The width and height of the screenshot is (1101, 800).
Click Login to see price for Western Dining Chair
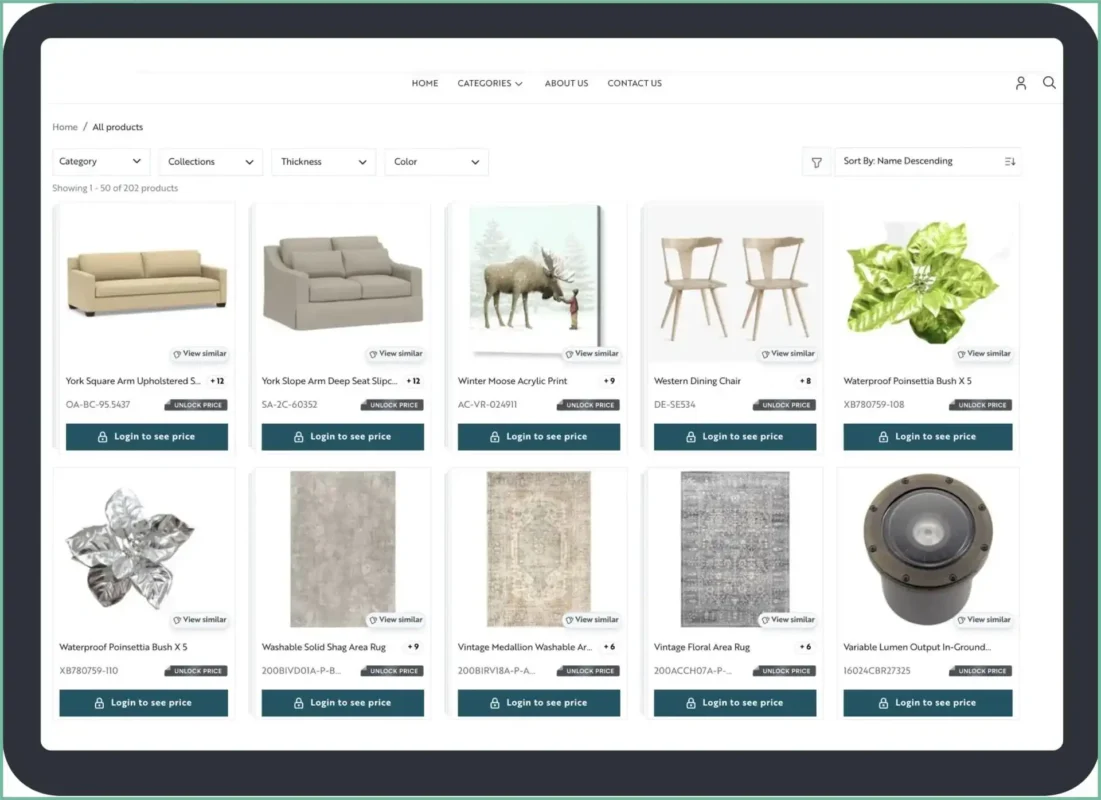(x=734, y=437)
